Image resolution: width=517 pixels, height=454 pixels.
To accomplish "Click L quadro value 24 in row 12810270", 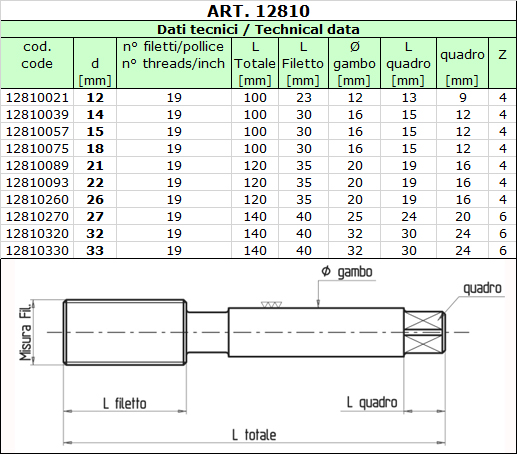I will (409, 217).
